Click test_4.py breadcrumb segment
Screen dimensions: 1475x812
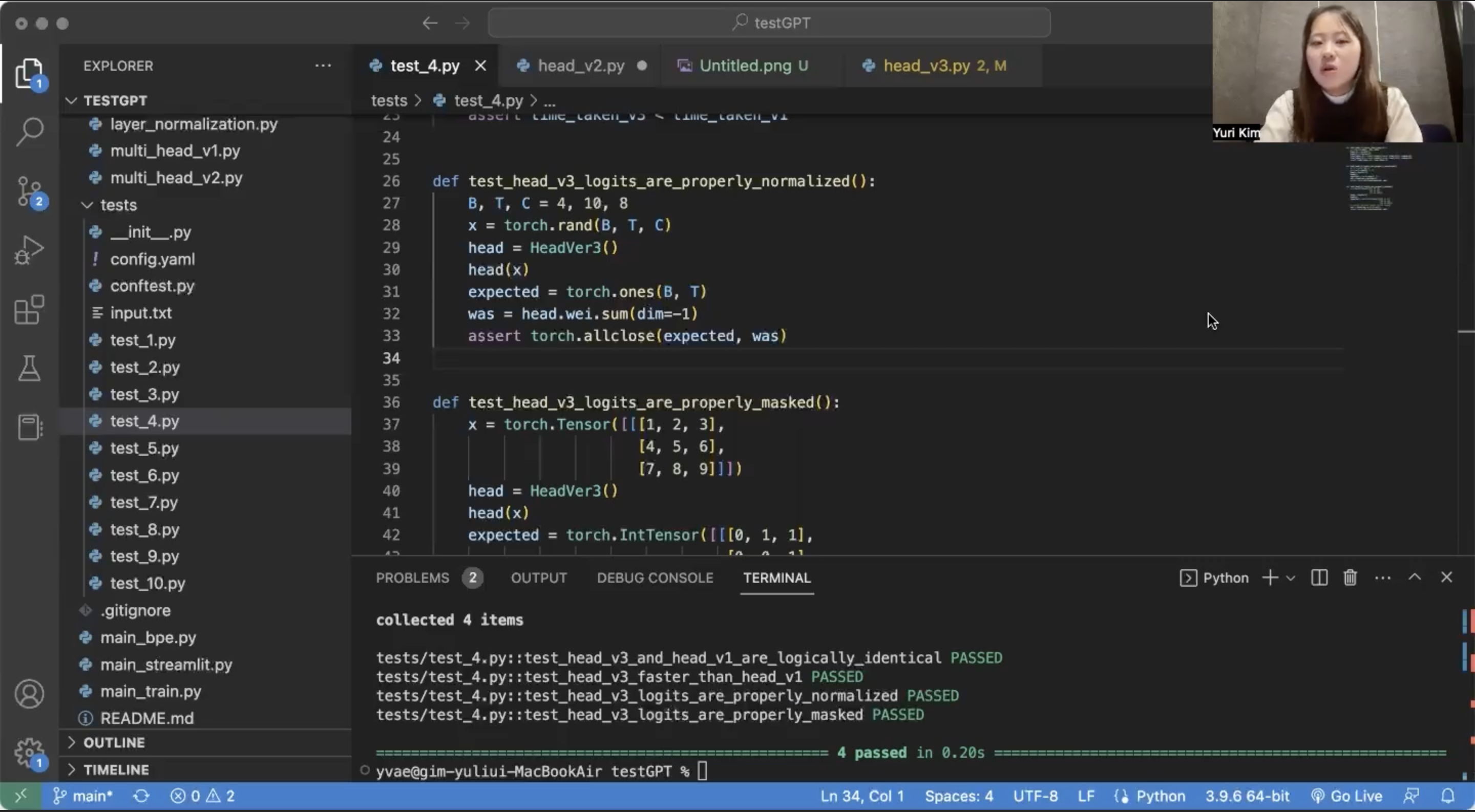488,101
